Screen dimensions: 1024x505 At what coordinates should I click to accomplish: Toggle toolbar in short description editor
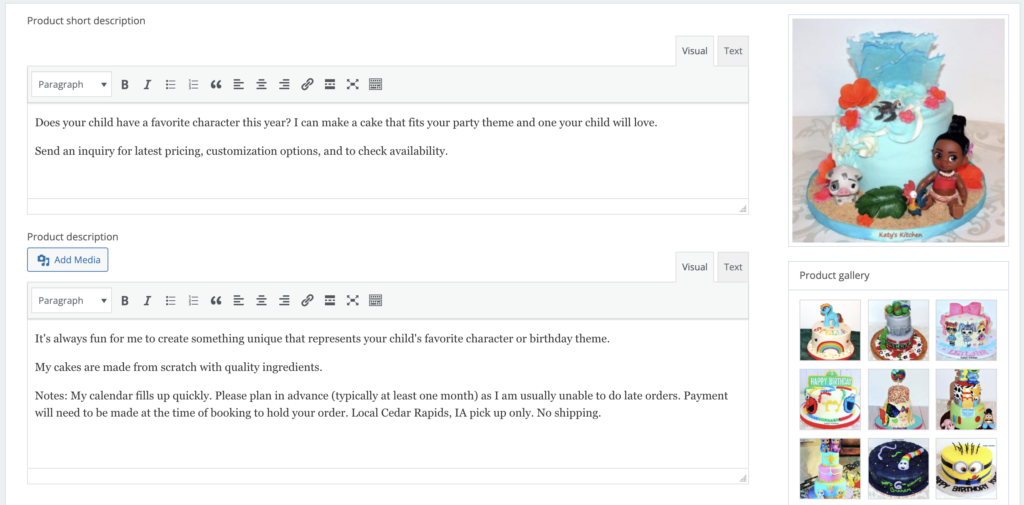[376, 85]
